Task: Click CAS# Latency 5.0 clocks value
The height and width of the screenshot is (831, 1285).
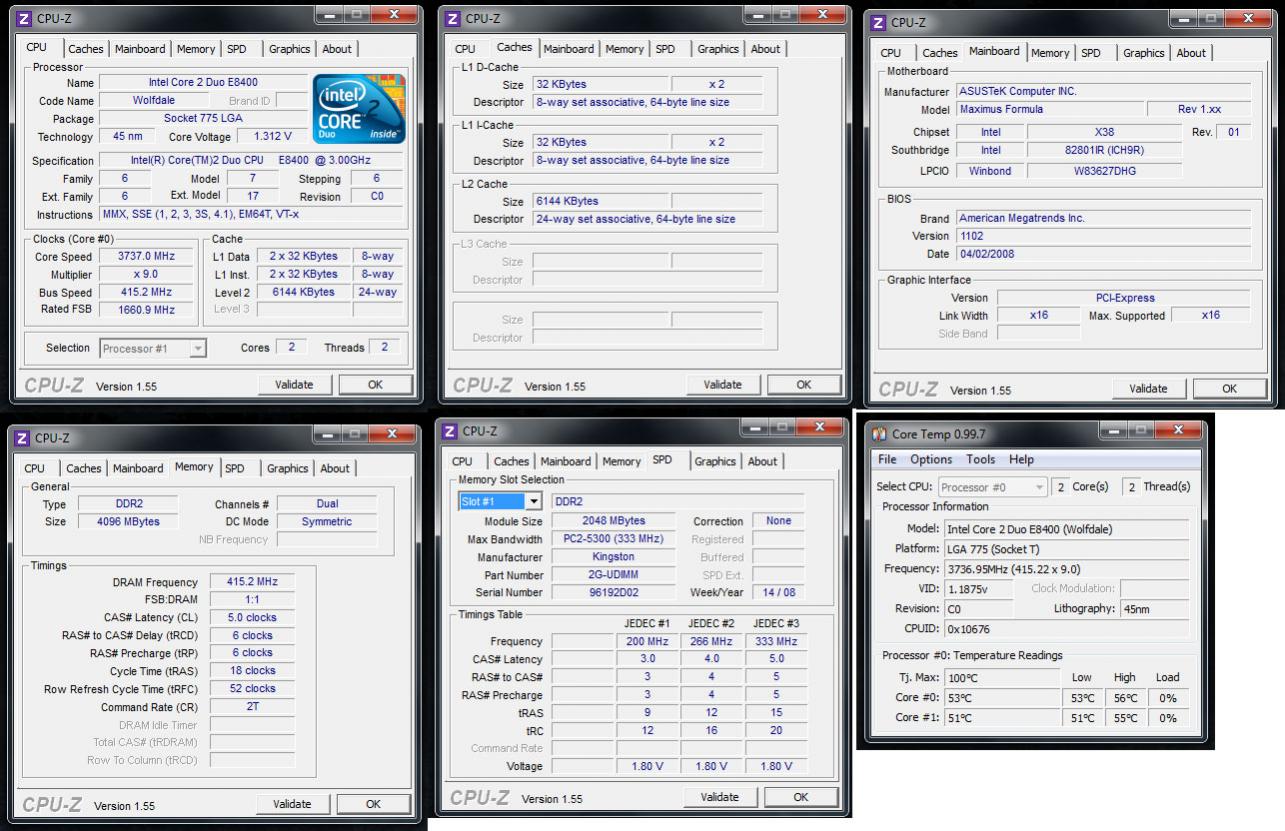Action: point(252,618)
